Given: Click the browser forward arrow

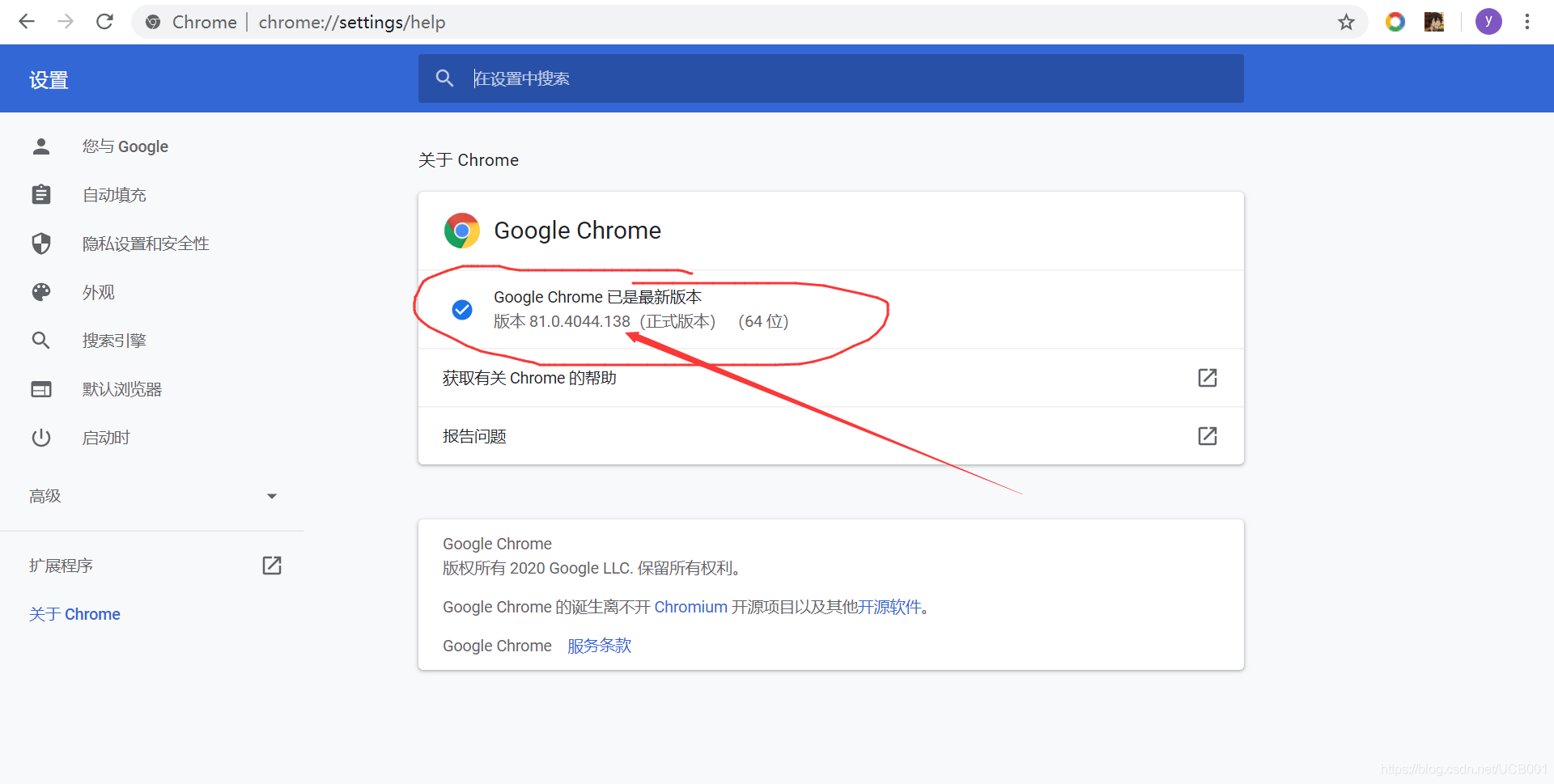Looking at the screenshot, I should (66, 22).
